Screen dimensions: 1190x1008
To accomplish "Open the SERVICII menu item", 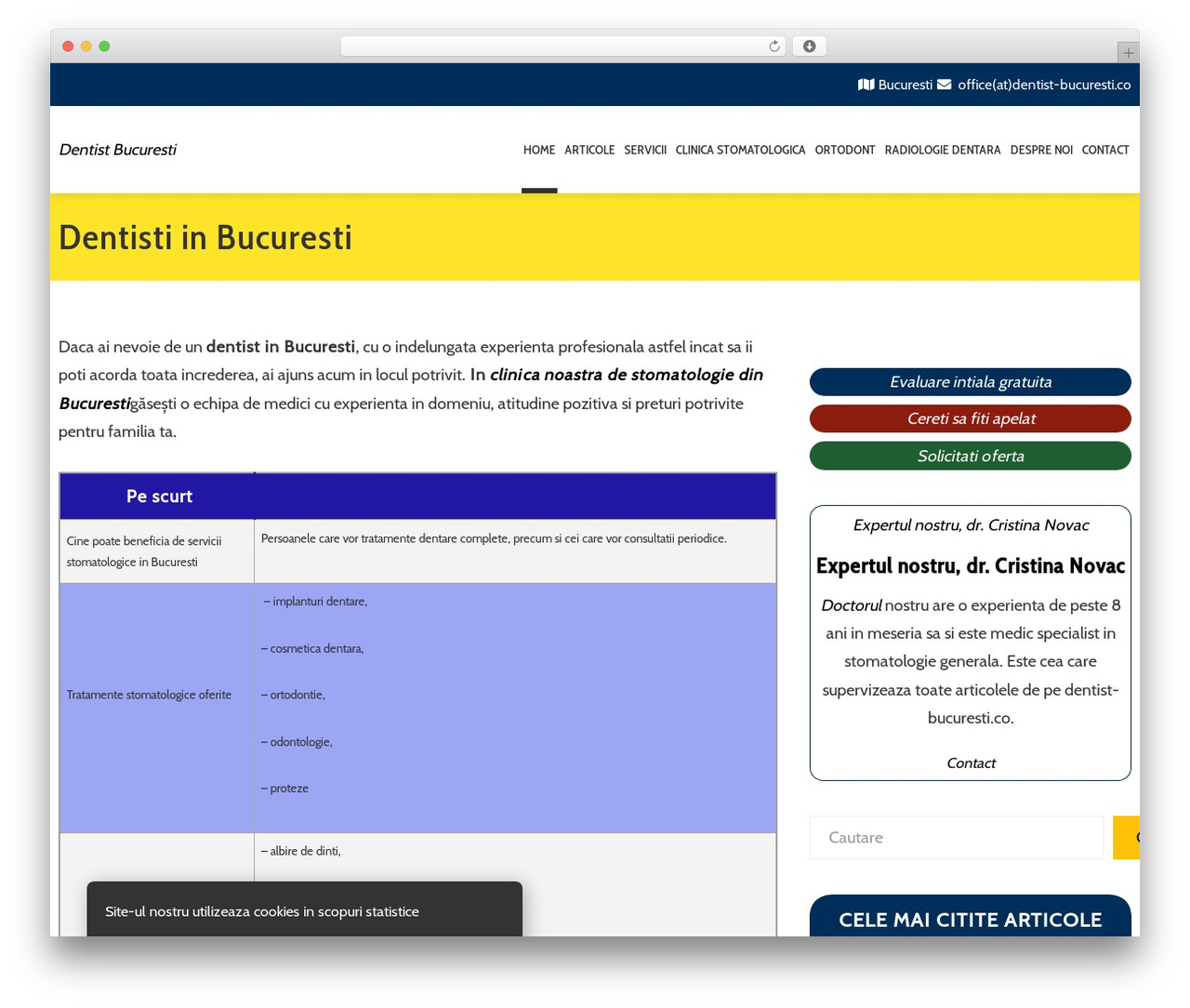I will pos(645,150).
